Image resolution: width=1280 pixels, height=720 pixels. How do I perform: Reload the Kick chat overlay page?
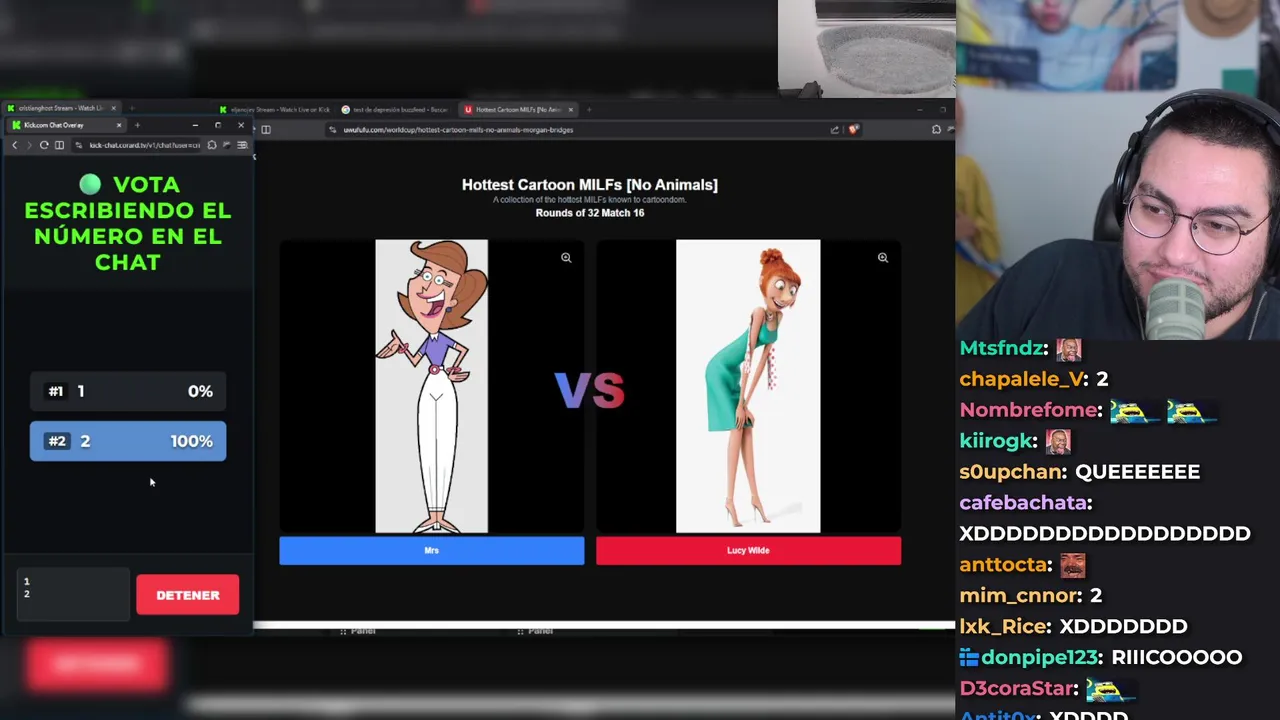coord(44,145)
